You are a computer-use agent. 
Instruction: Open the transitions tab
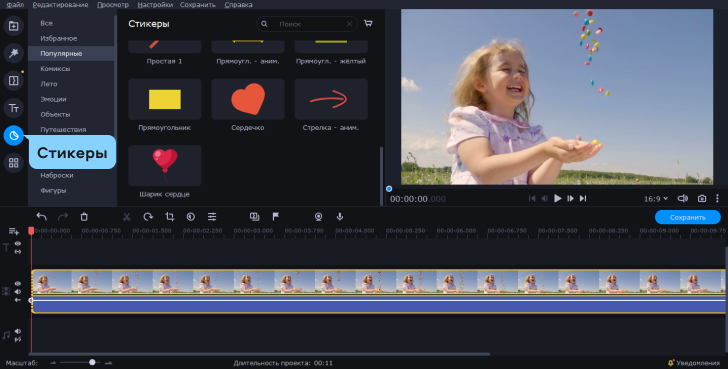click(x=13, y=80)
